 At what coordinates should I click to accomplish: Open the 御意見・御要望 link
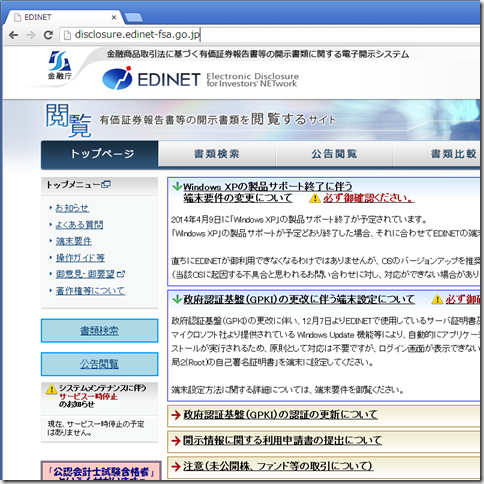85,274
